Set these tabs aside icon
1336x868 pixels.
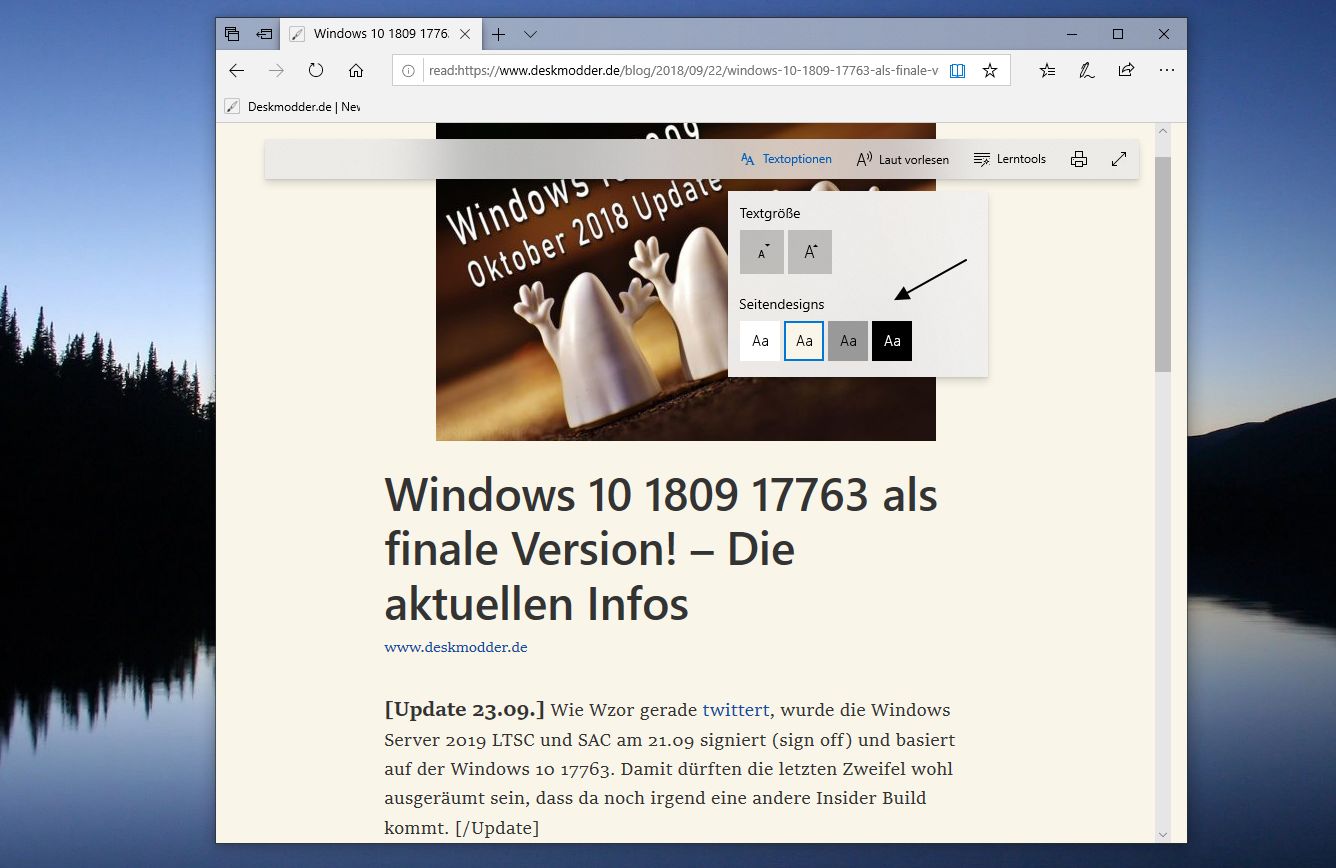(x=264, y=34)
